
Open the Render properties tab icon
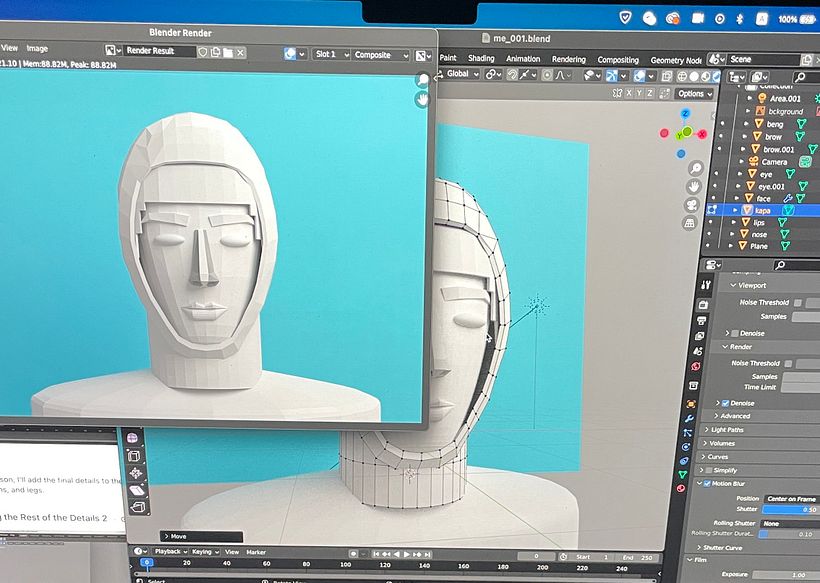(703, 305)
